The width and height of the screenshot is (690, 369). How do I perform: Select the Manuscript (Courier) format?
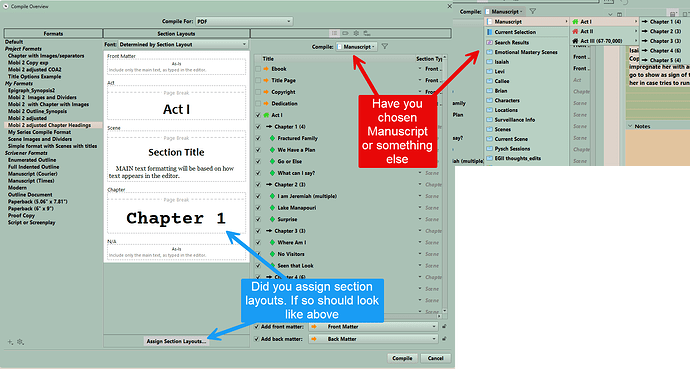[33, 174]
